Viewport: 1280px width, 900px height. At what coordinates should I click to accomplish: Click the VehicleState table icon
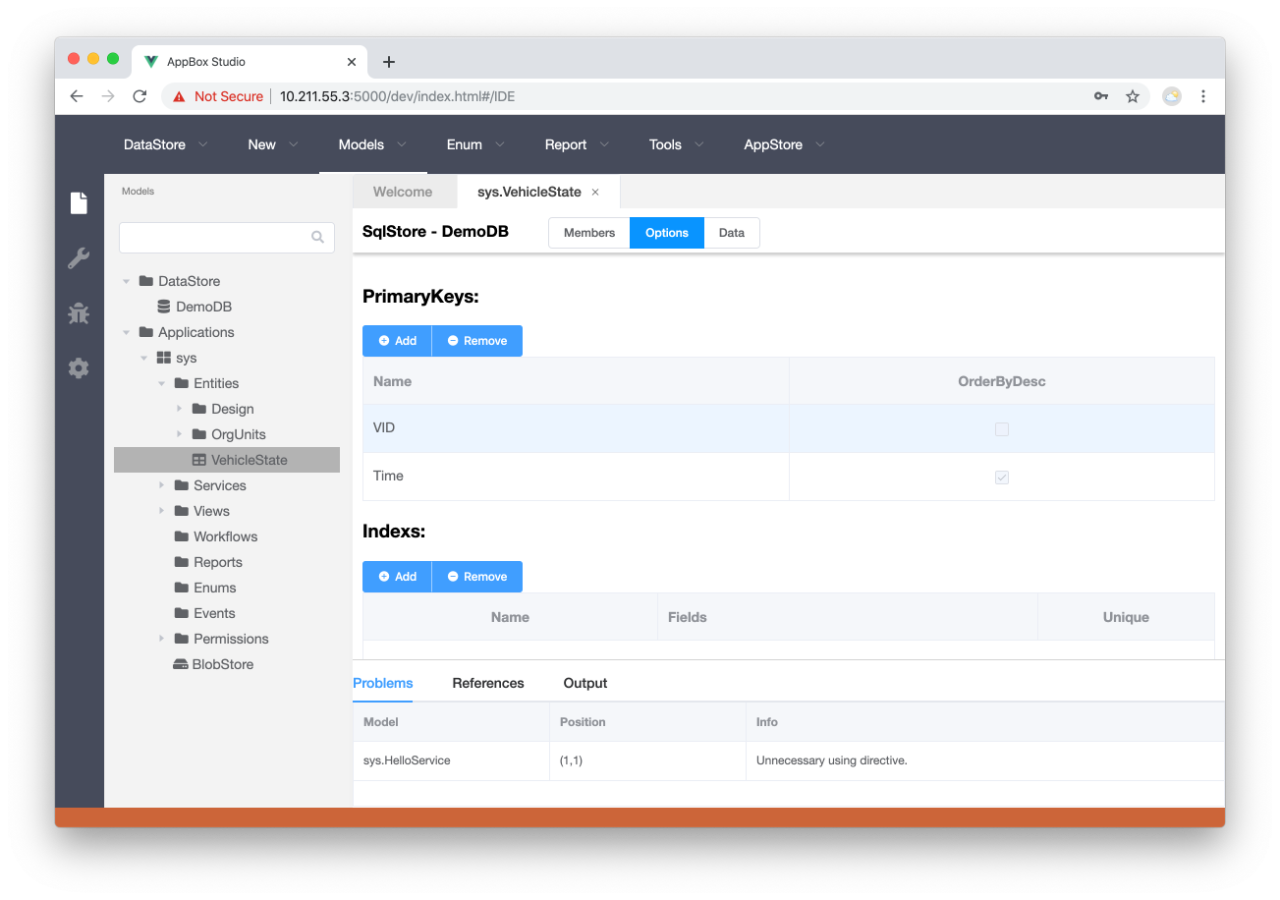pyautogui.click(x=199, y=460)
